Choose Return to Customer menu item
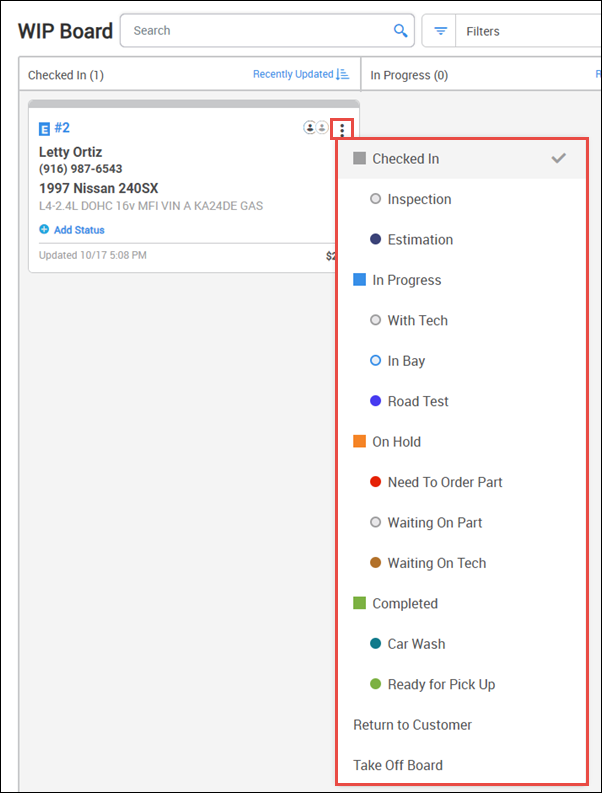This screenshot has width=602, height=793. (412, 725)
